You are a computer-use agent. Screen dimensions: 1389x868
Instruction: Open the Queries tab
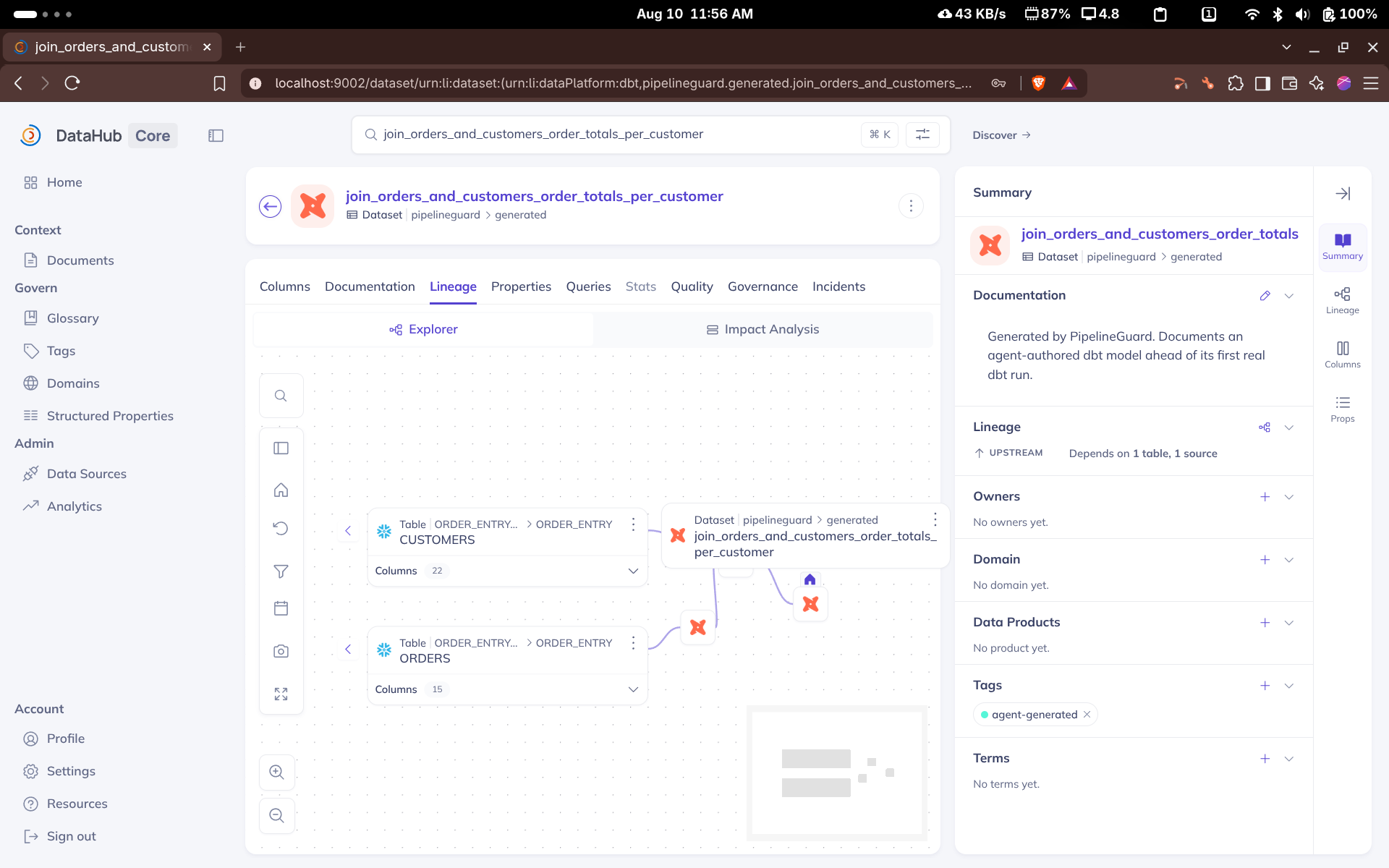(588, 286)
